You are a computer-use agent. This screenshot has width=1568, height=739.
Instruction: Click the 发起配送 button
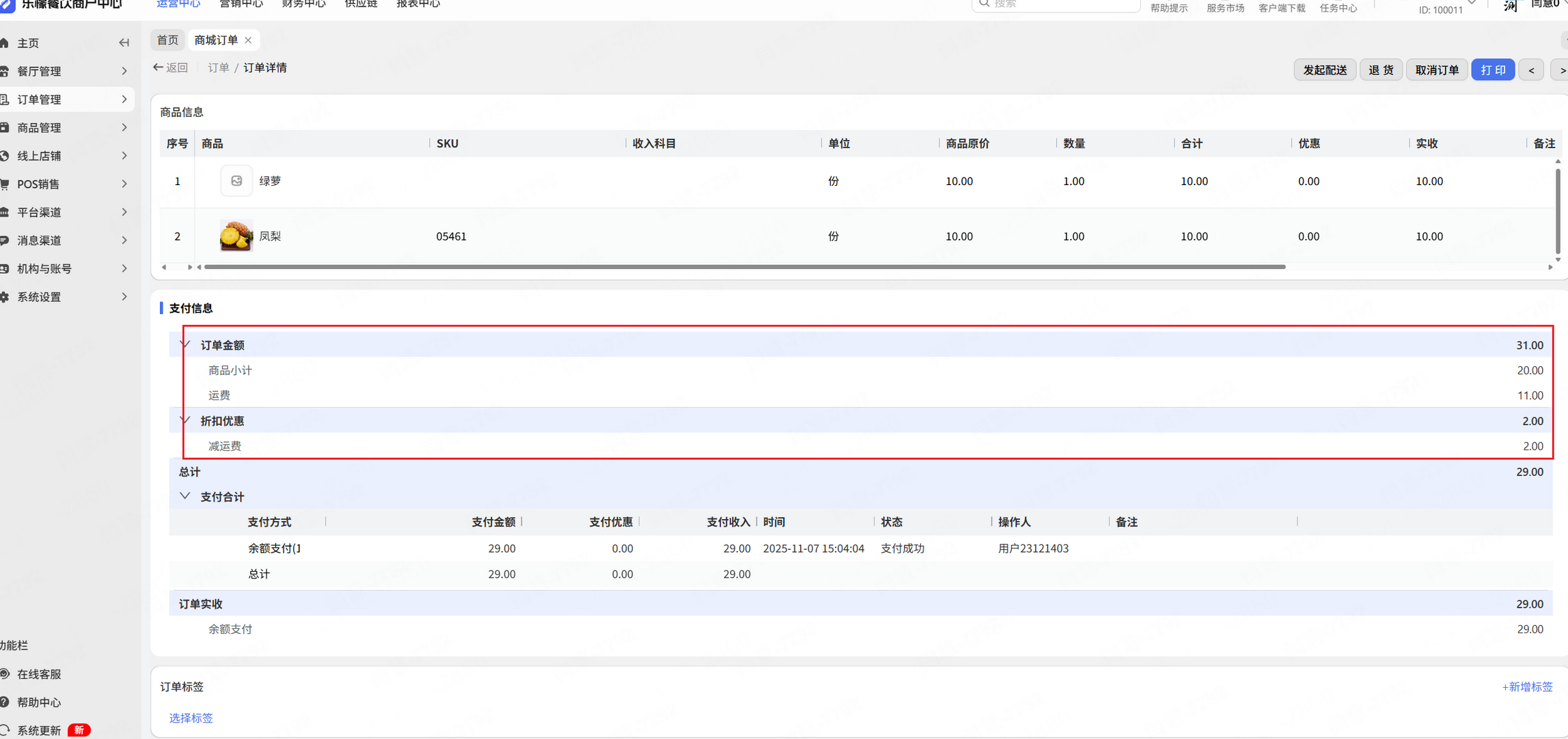pyautogui.click(x=1324, y=70)
